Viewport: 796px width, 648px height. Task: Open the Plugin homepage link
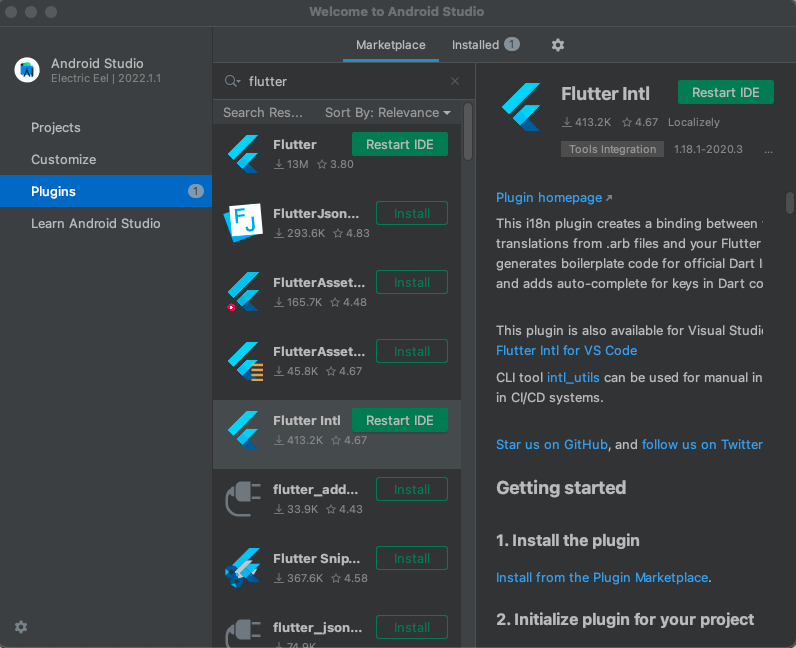pos(549,198)
